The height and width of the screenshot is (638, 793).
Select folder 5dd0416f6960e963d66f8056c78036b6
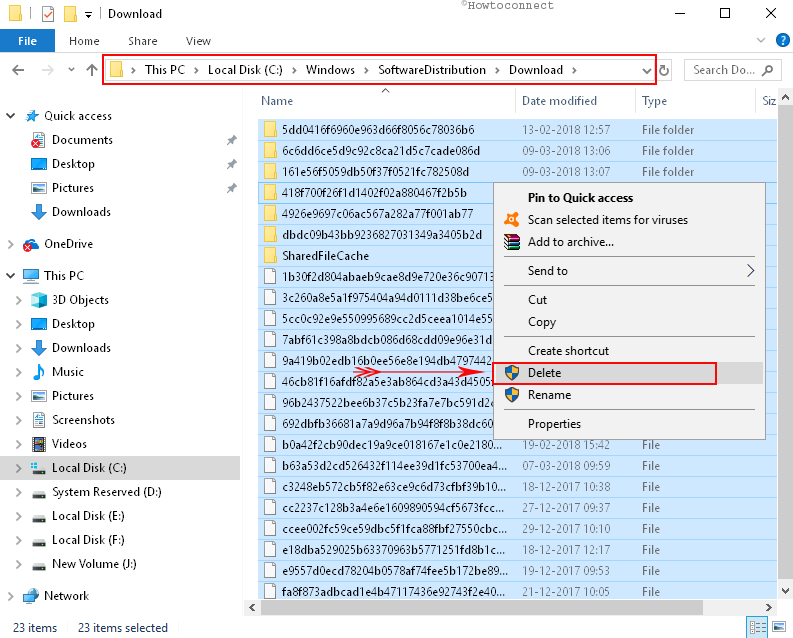point(378,130)
